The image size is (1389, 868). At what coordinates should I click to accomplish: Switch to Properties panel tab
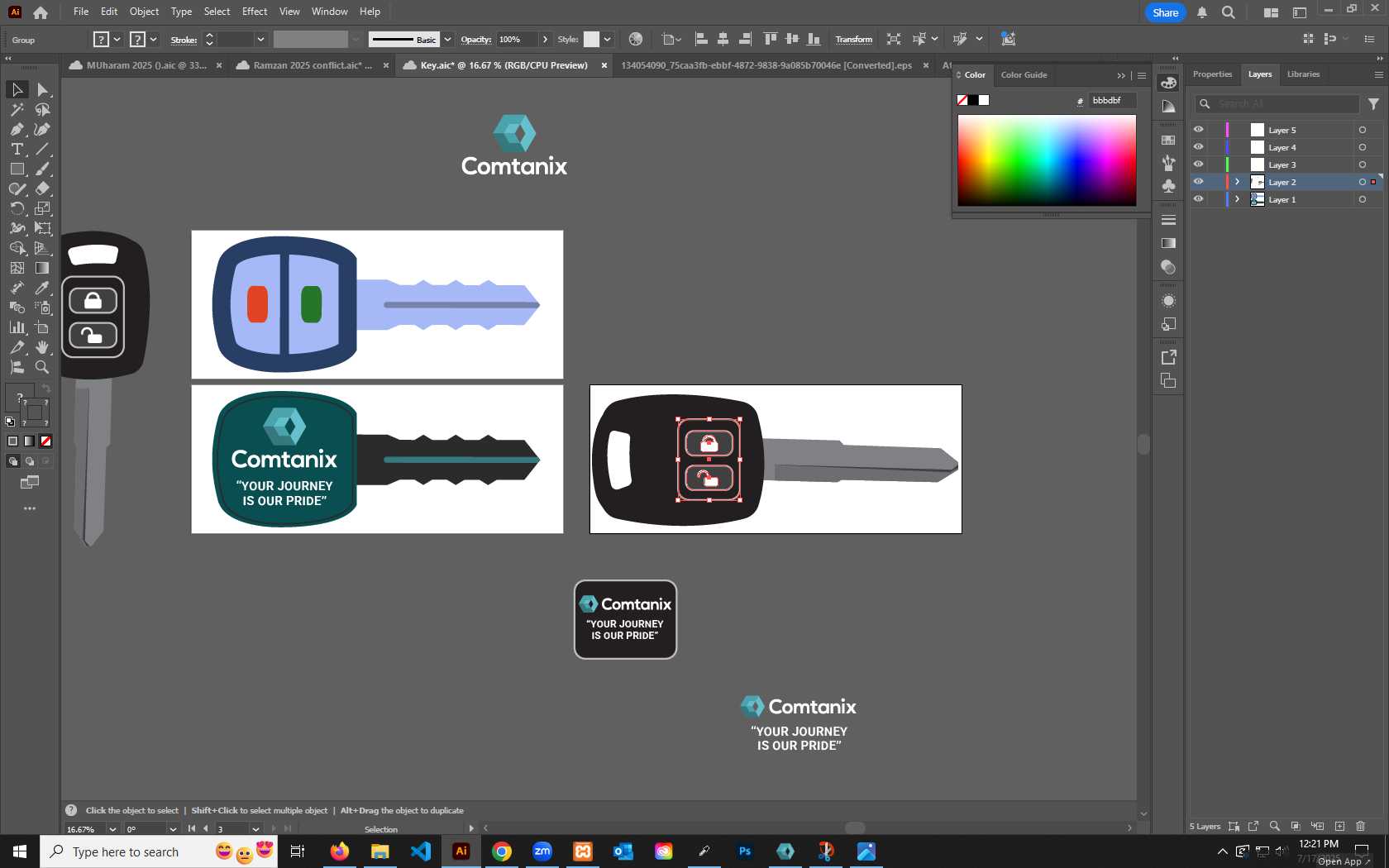point(1212,74)
